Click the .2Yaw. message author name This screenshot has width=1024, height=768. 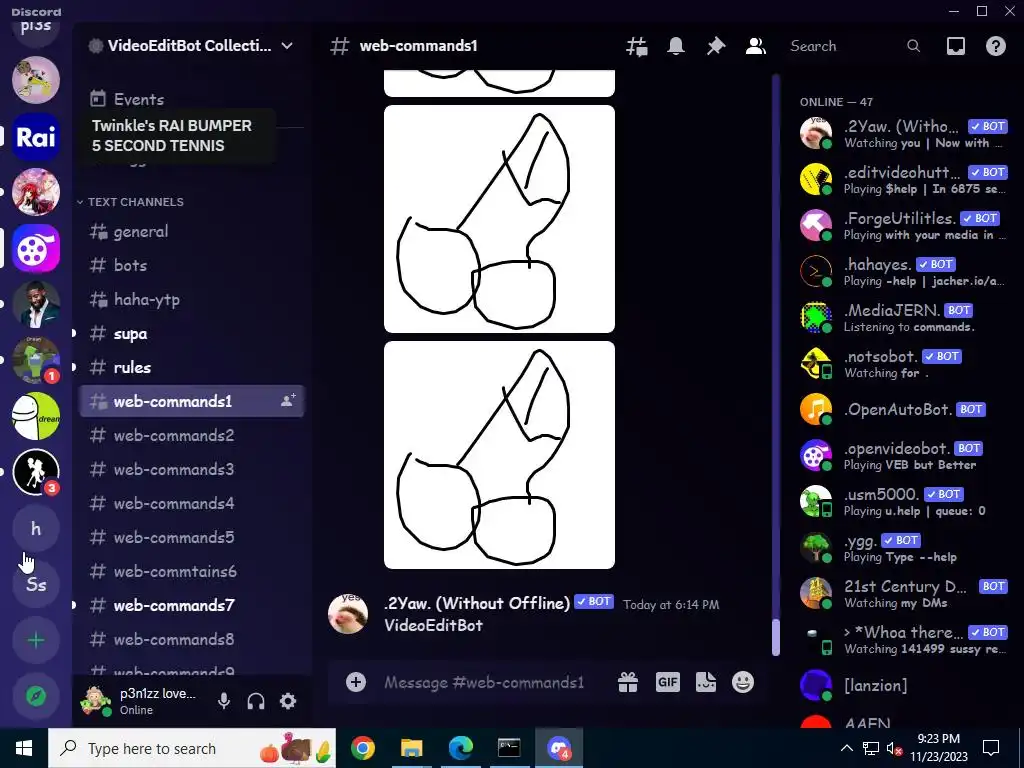(x=477, y=603)
